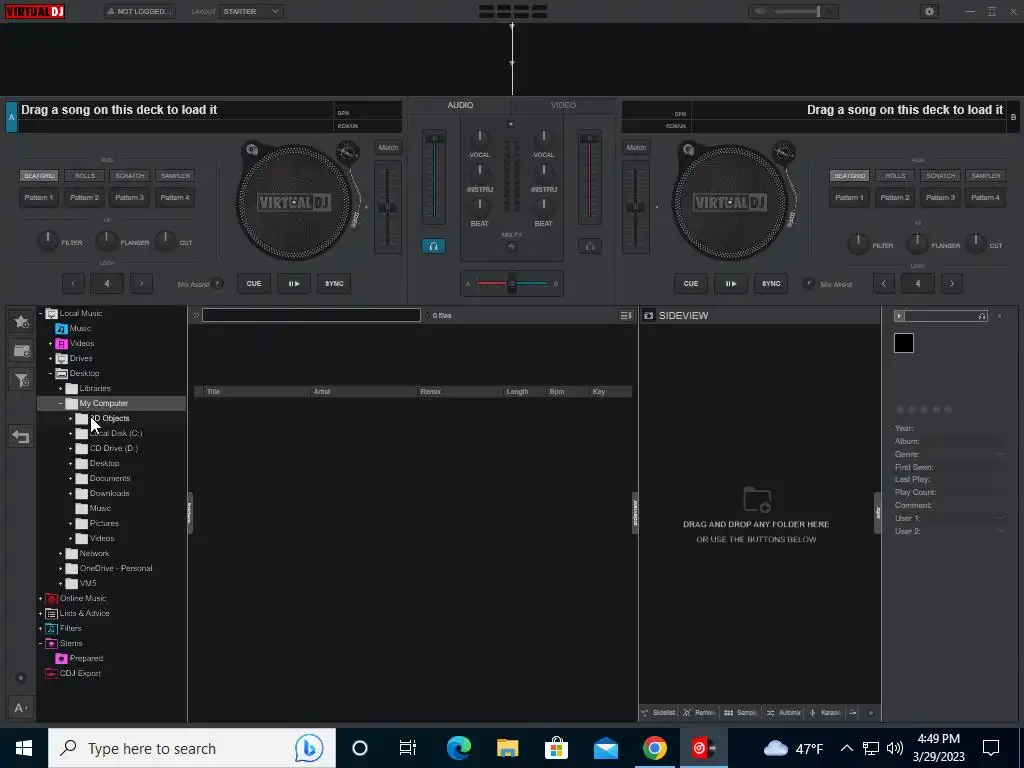Image resolution: width=1024 pixels, height=768 pixels.
Task: Select SAMPLER pads mode on right deck
Action: [985, 176]
